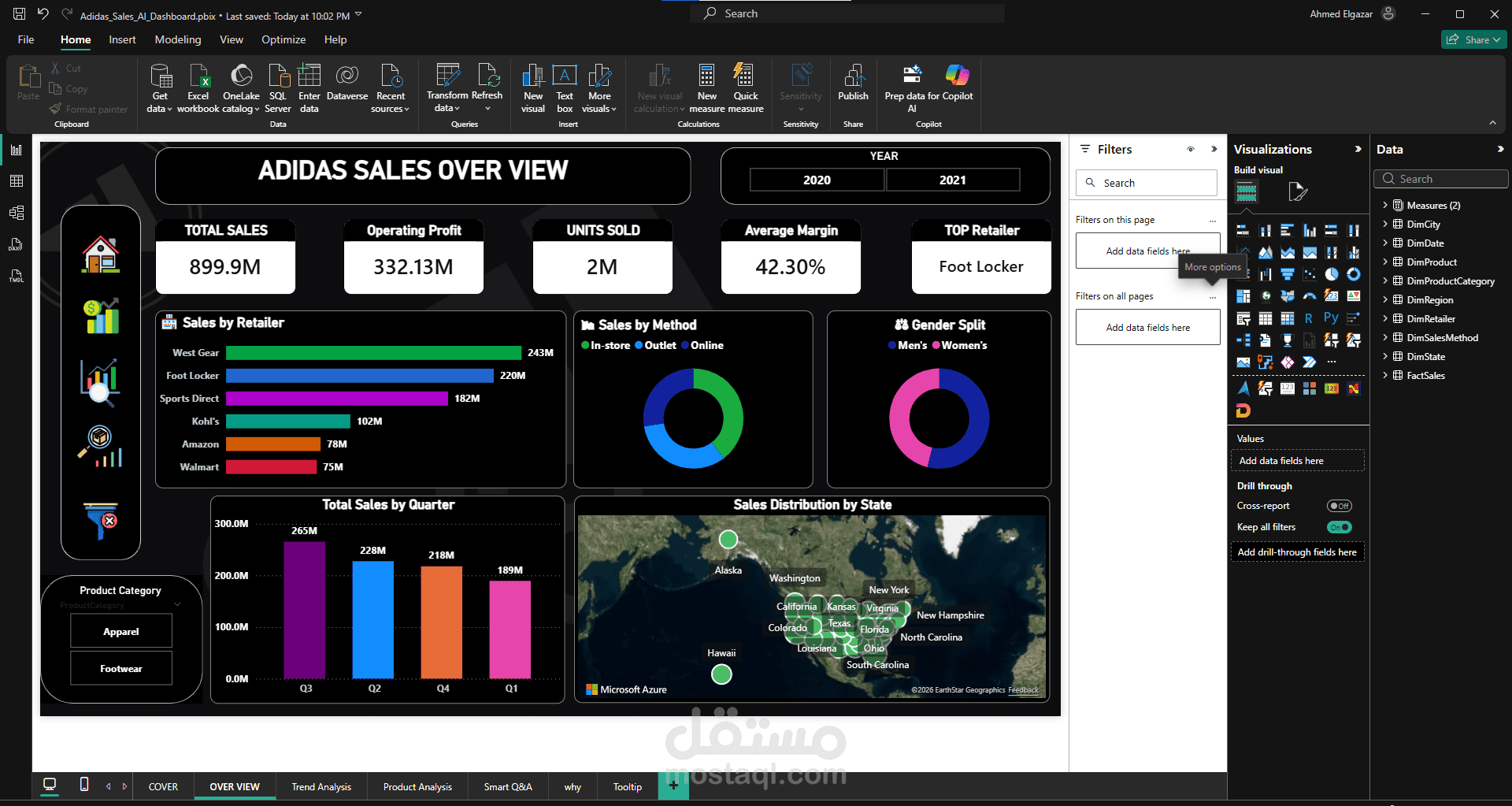This screenshot has height=806, width=1512.
Task: Toggle the Women's legend entry
Action: (x=960, y=345)
